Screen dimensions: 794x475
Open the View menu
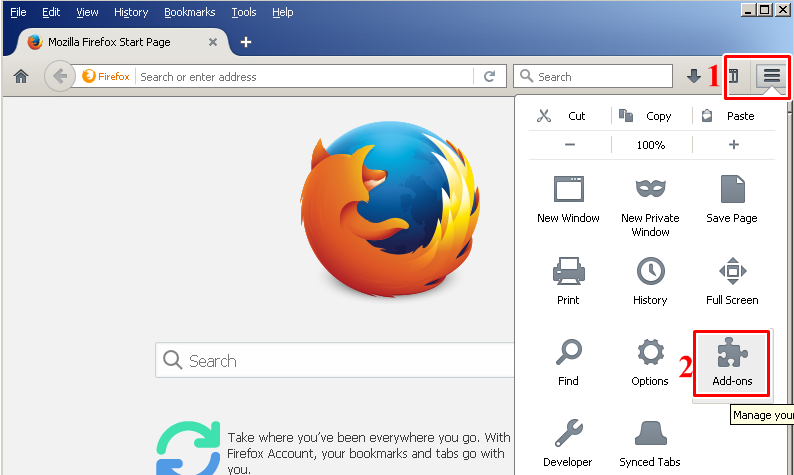pos(87,12)
